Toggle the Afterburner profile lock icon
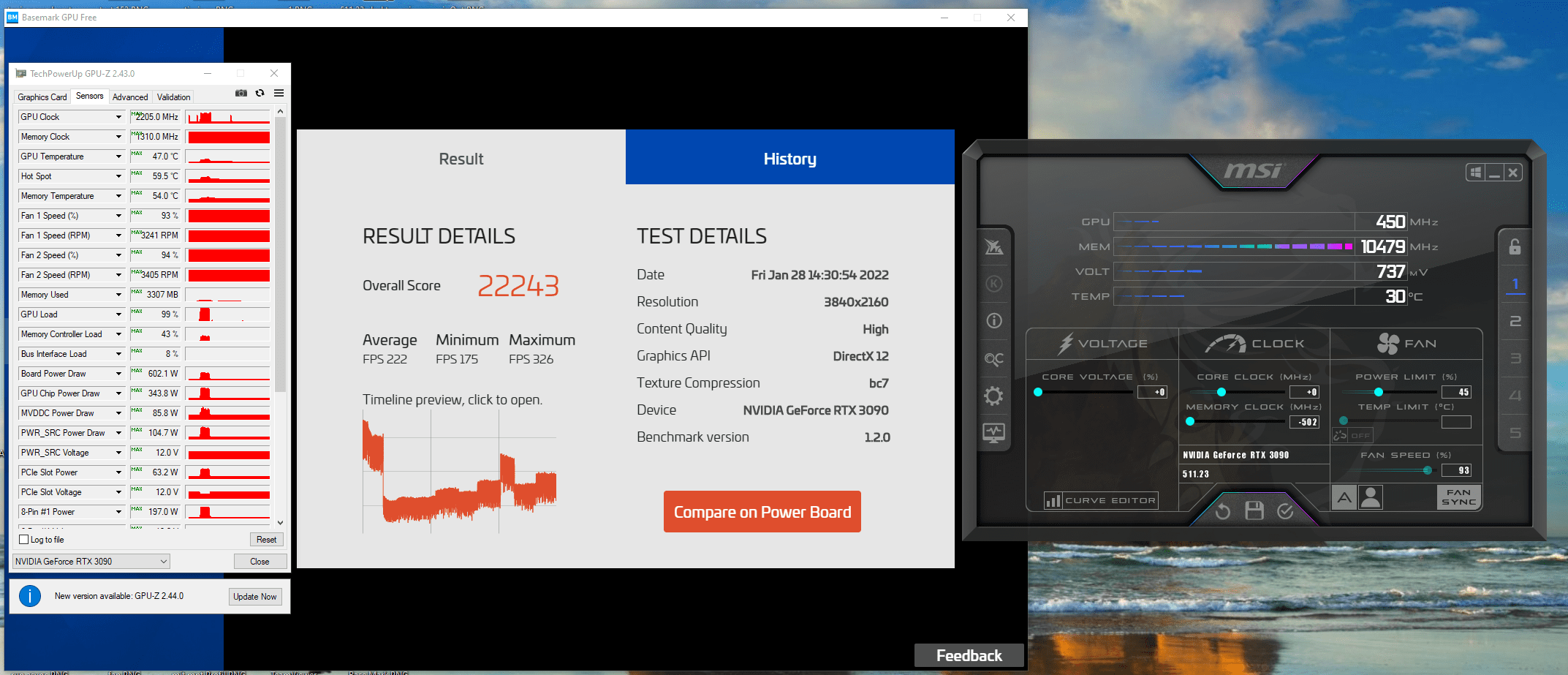 click(1515, 247)
